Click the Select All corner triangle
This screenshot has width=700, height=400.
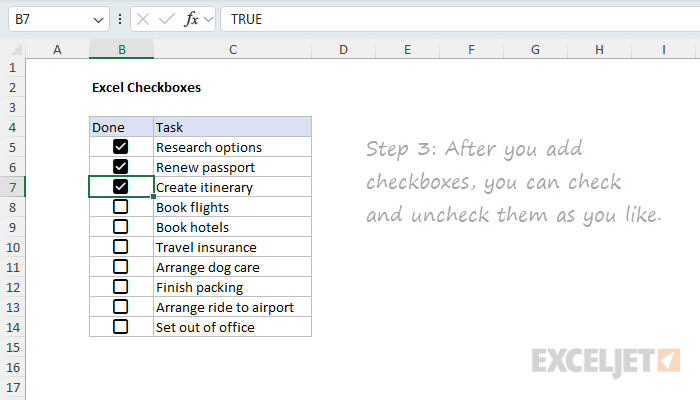16,49
